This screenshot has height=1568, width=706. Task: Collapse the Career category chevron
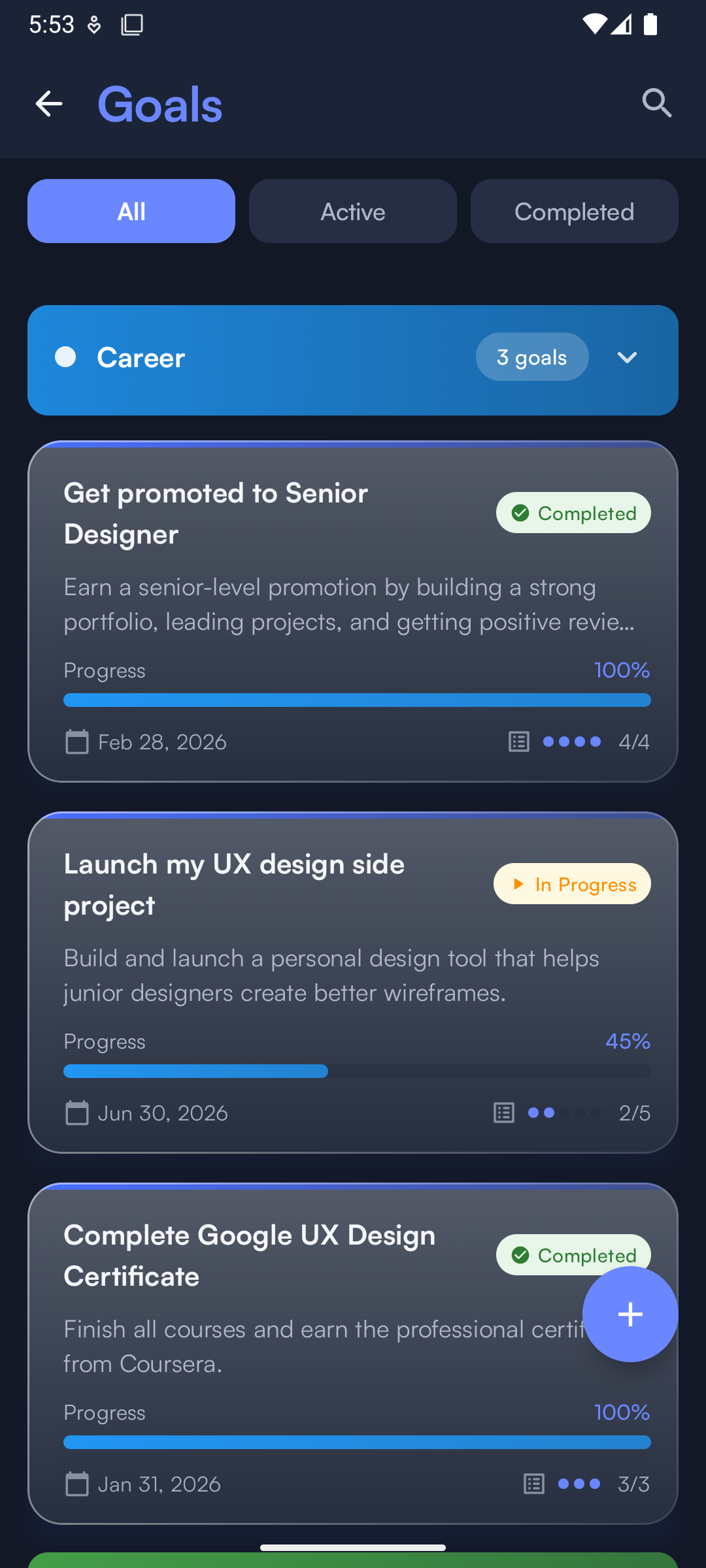tap(627, 357)
